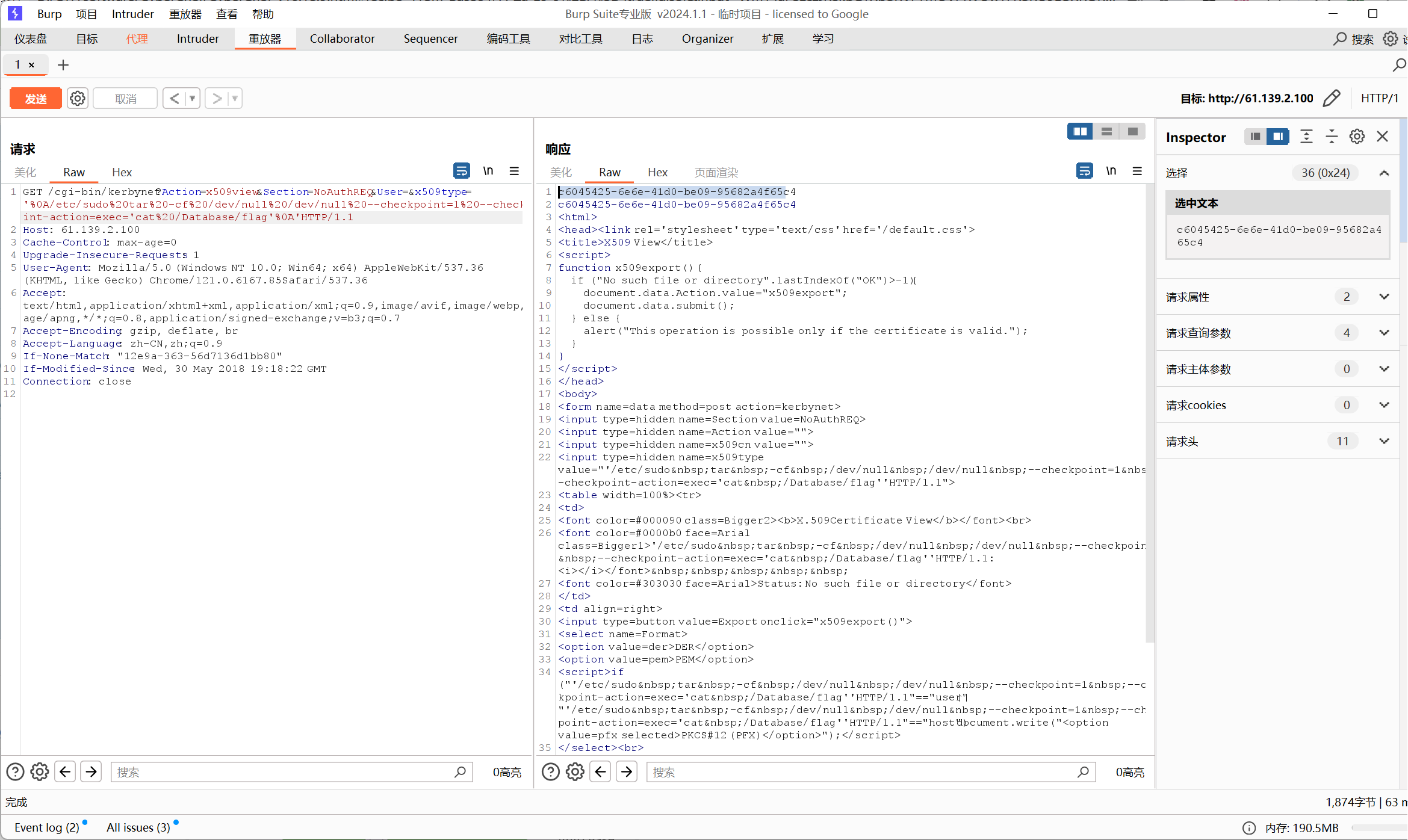The width and height of the screenshot is (1408, 840).
Task: Expand 请求属性 section
Action: point(1384,297)
